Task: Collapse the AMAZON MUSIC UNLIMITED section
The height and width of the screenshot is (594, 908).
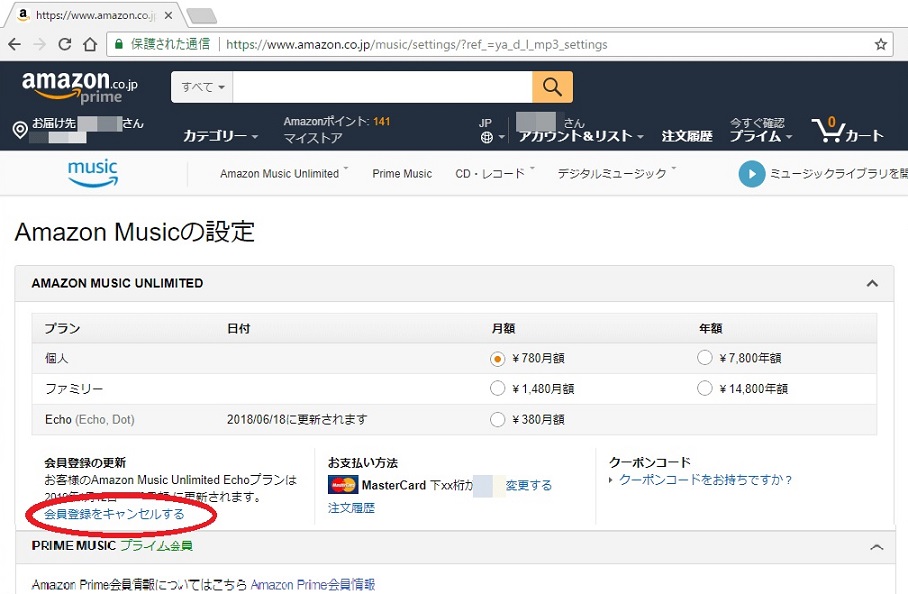Action: (872, 284)
